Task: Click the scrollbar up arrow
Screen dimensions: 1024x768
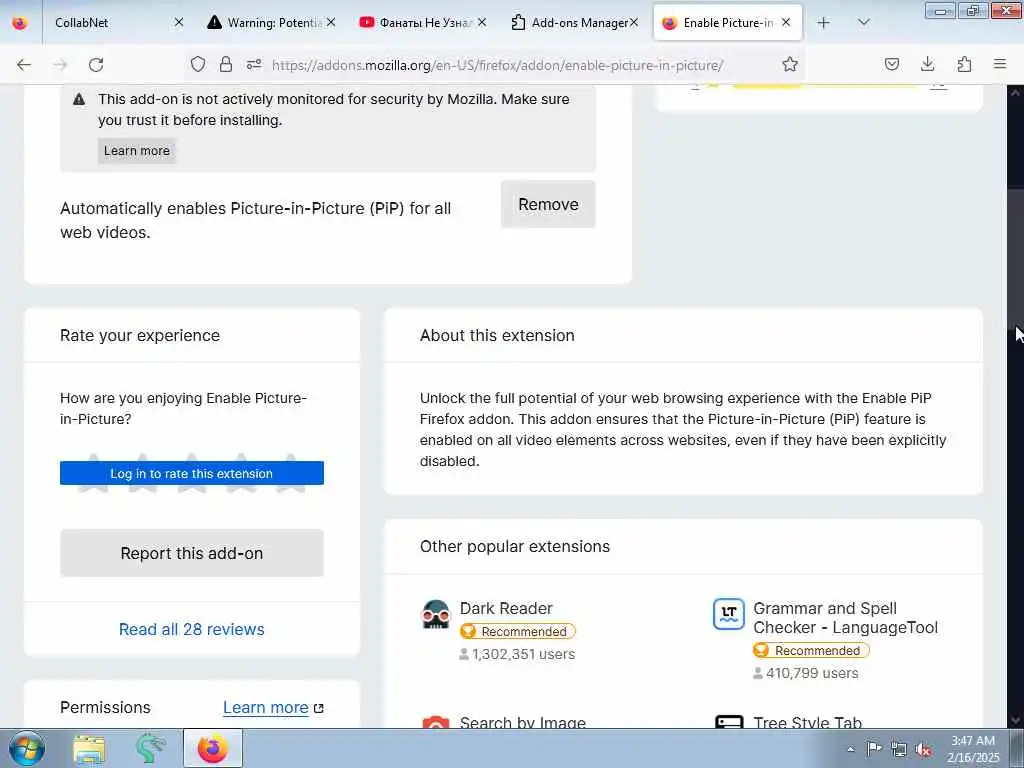Action: 1015,93
